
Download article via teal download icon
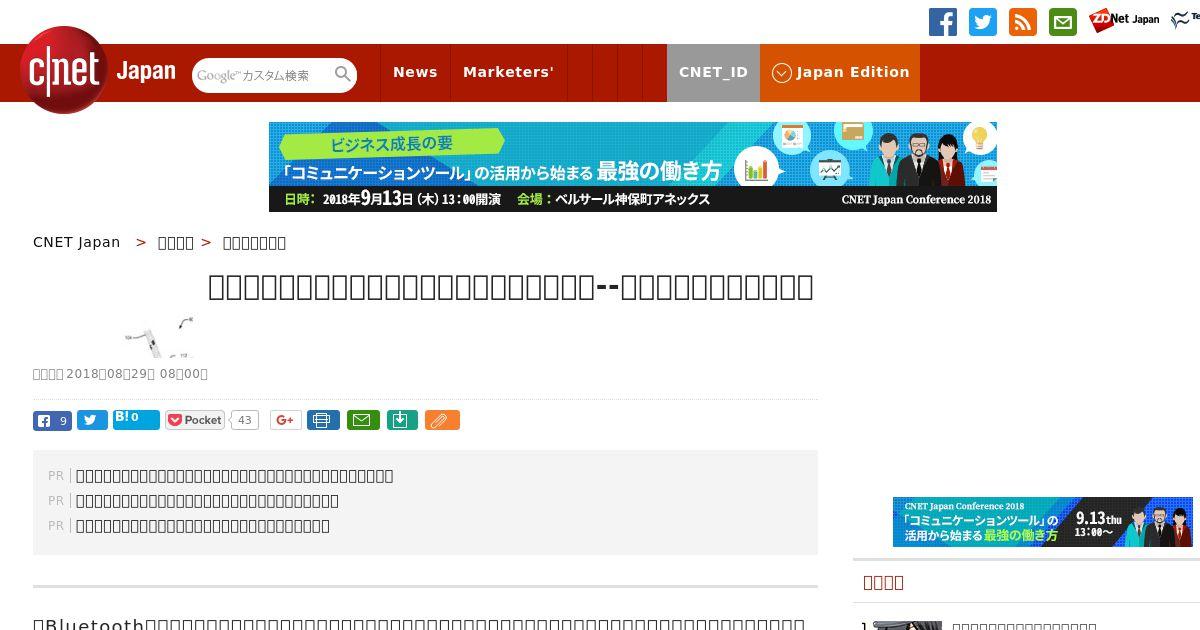coord(401,420)
